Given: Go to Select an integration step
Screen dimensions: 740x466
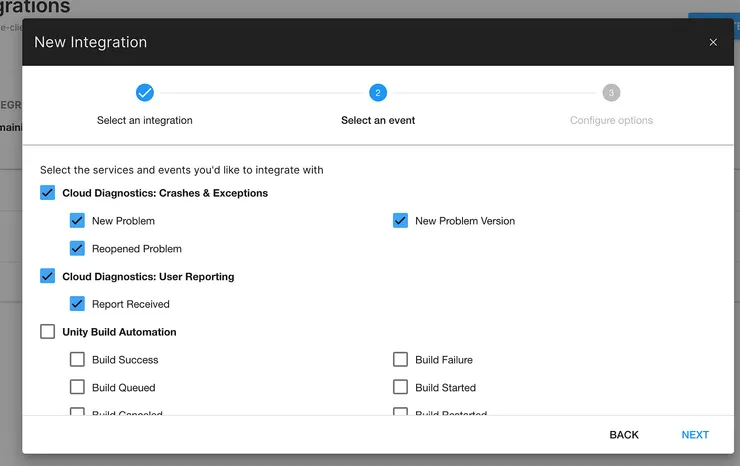Looking at the screenshot, I should pyautogui.click(x=145, y=120).
